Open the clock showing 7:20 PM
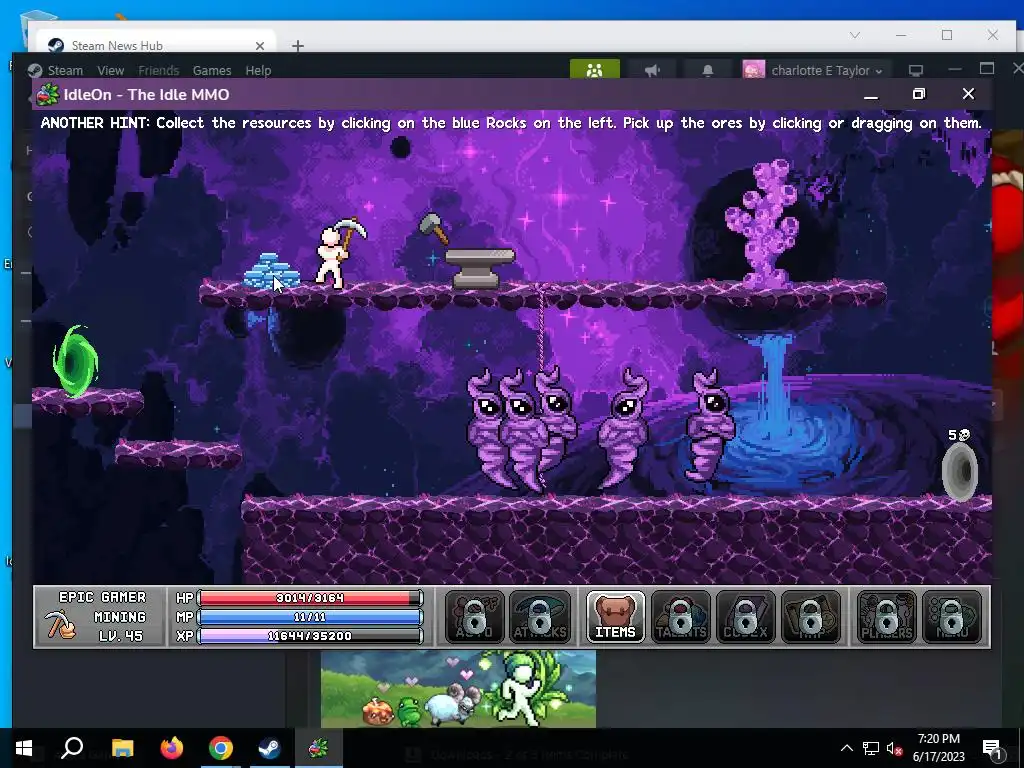The height and width of the screenshot is (768, 1024). coord(938,748)
